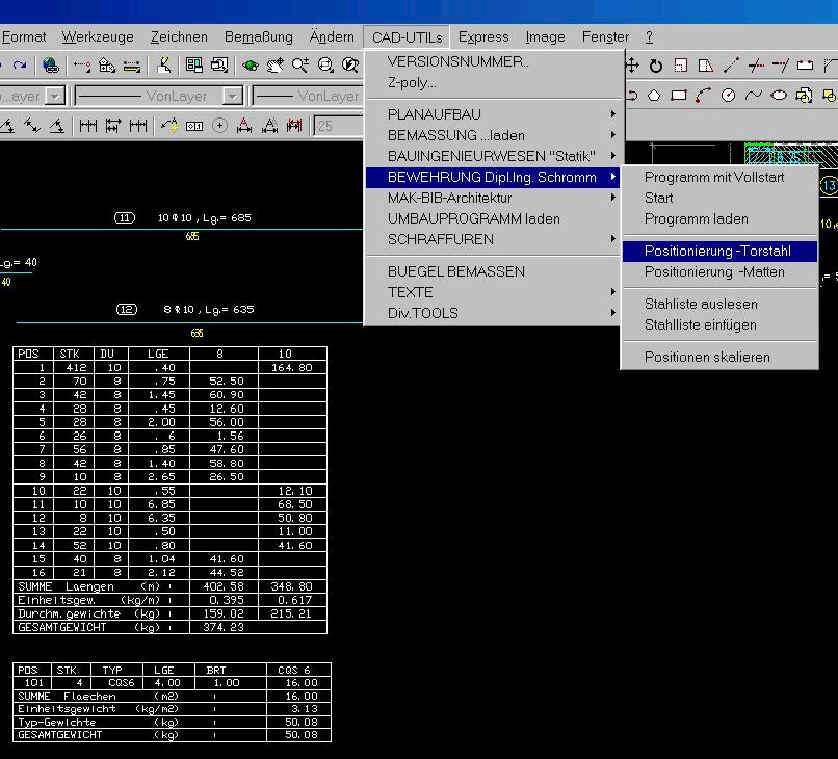Select the Stretch tool
Screen dimensions: 838x759
tap(705, 66)
